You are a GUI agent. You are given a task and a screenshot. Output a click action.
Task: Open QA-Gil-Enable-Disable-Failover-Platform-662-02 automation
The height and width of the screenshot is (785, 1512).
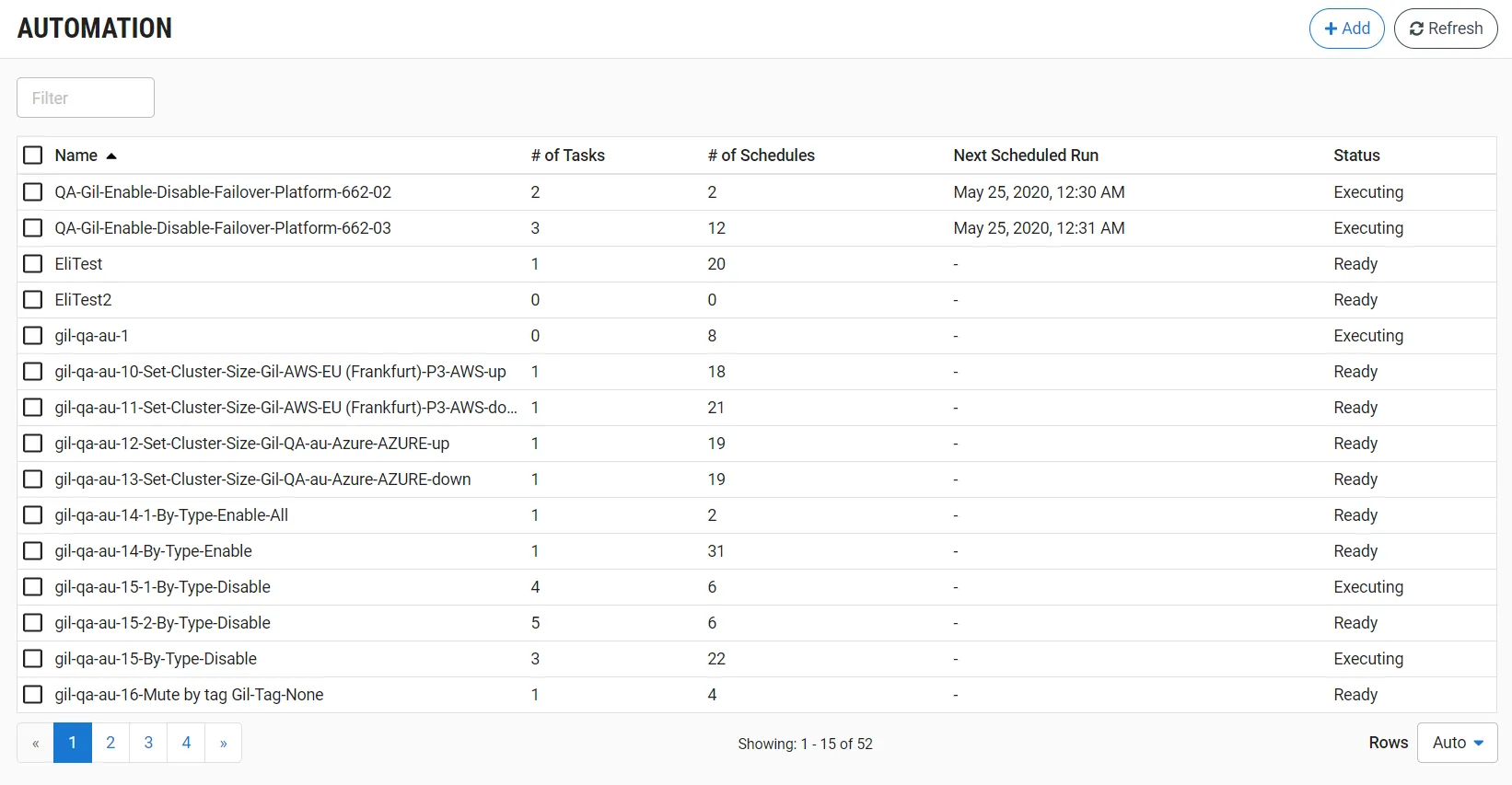(x=223, y=192)
